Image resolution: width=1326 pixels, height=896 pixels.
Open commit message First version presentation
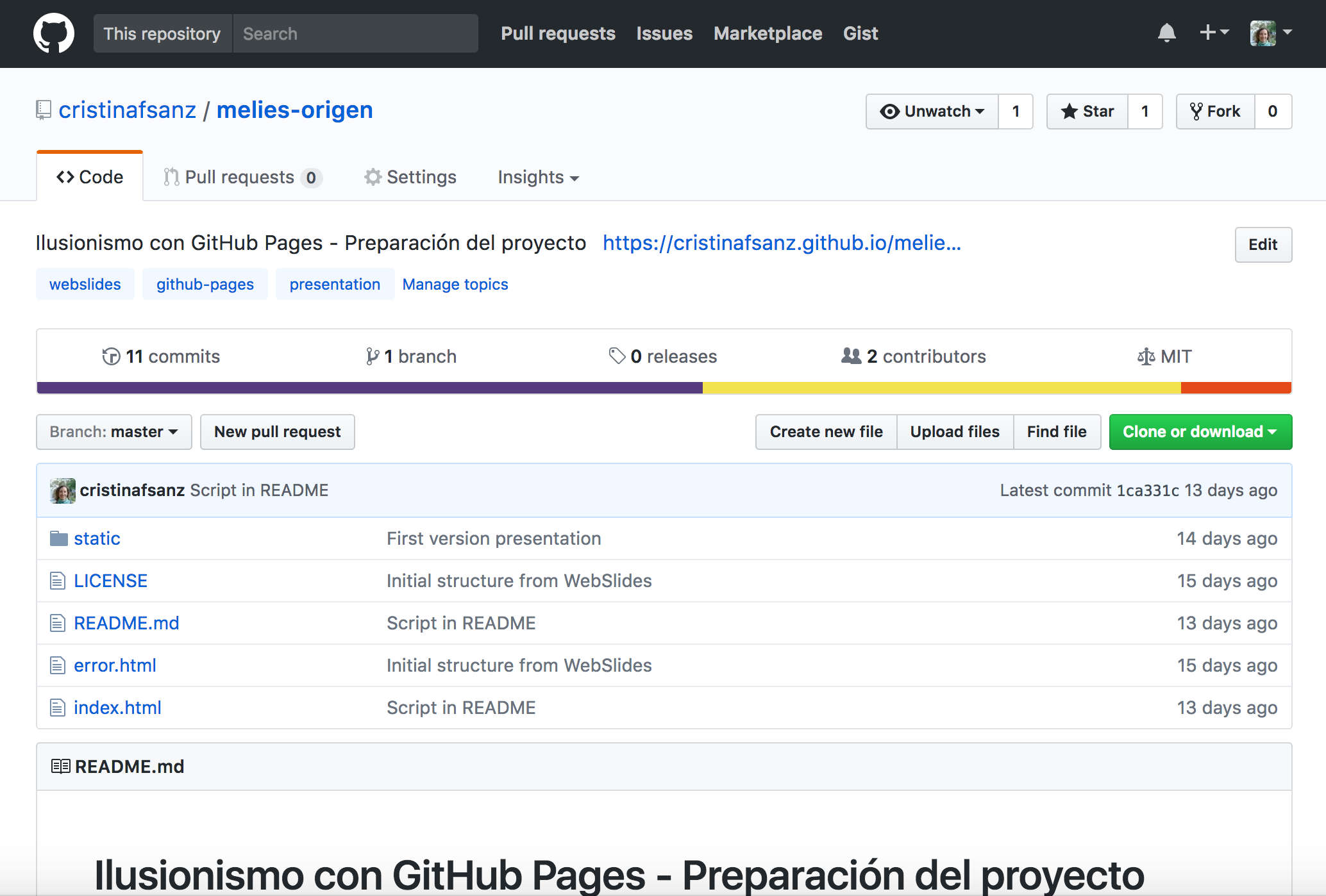coord(494,538)
